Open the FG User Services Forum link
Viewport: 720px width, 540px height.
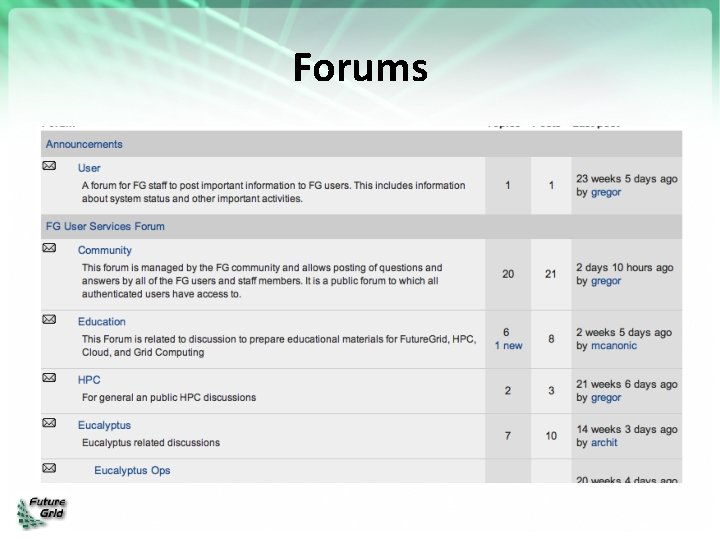105,226
